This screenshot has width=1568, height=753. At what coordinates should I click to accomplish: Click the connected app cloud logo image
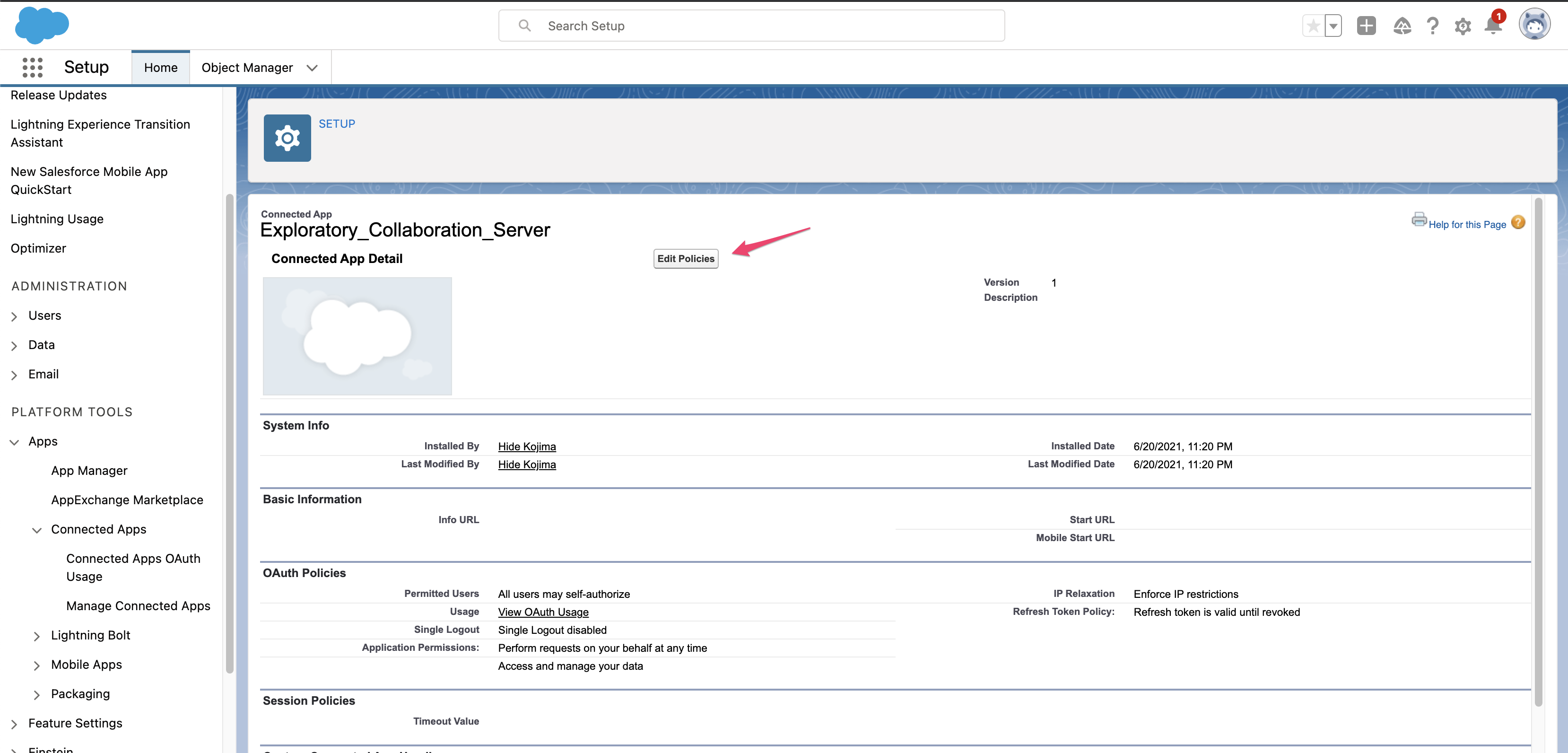357,337
